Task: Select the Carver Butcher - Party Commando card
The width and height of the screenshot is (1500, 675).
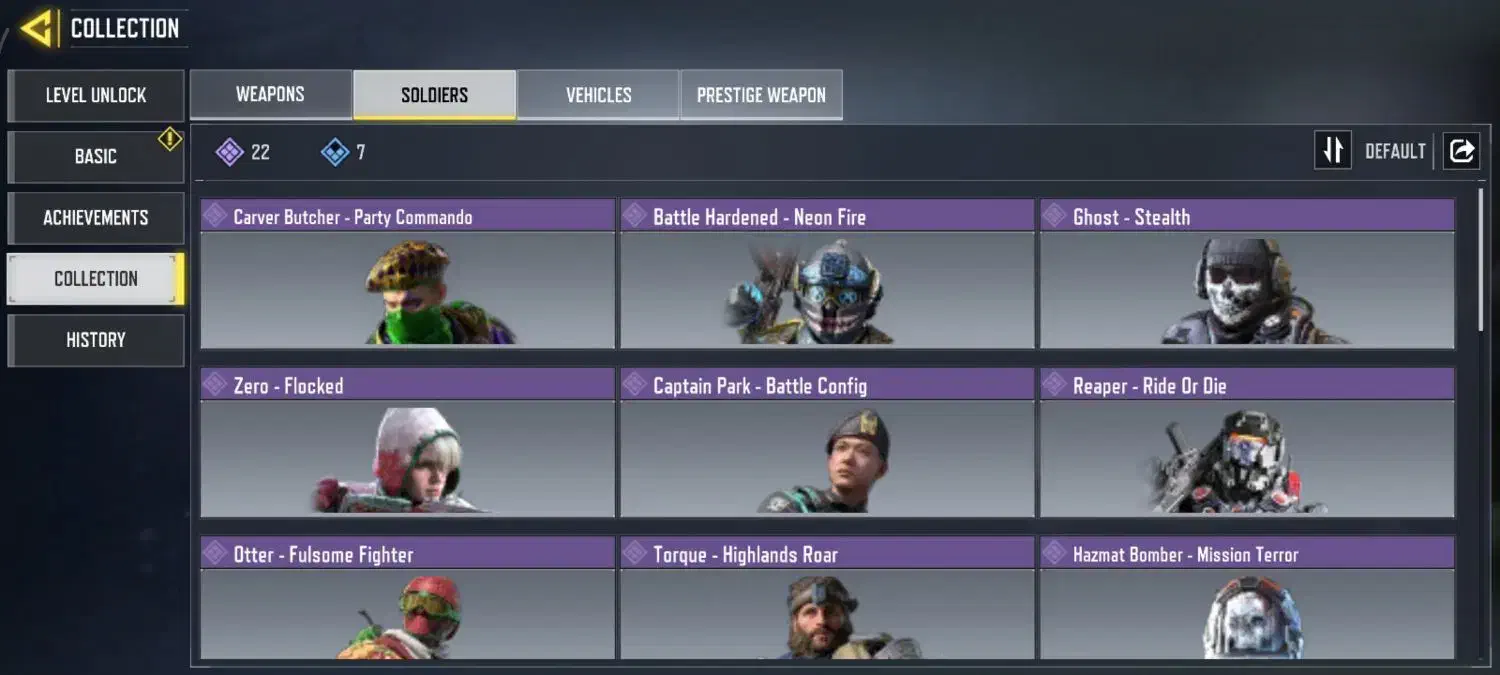Action: (x=408, y=274)
